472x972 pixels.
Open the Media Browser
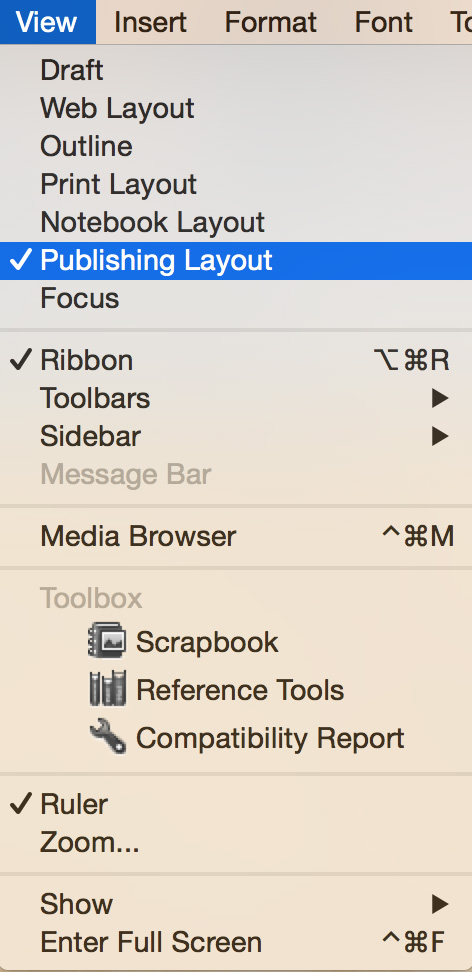click(236, 536)
